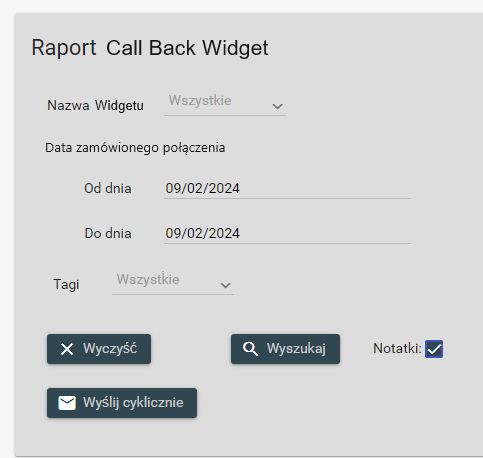This screenshot has height=458, width=483.
Task: Click the Wyszukaj button to search
Action: [285, 349]
